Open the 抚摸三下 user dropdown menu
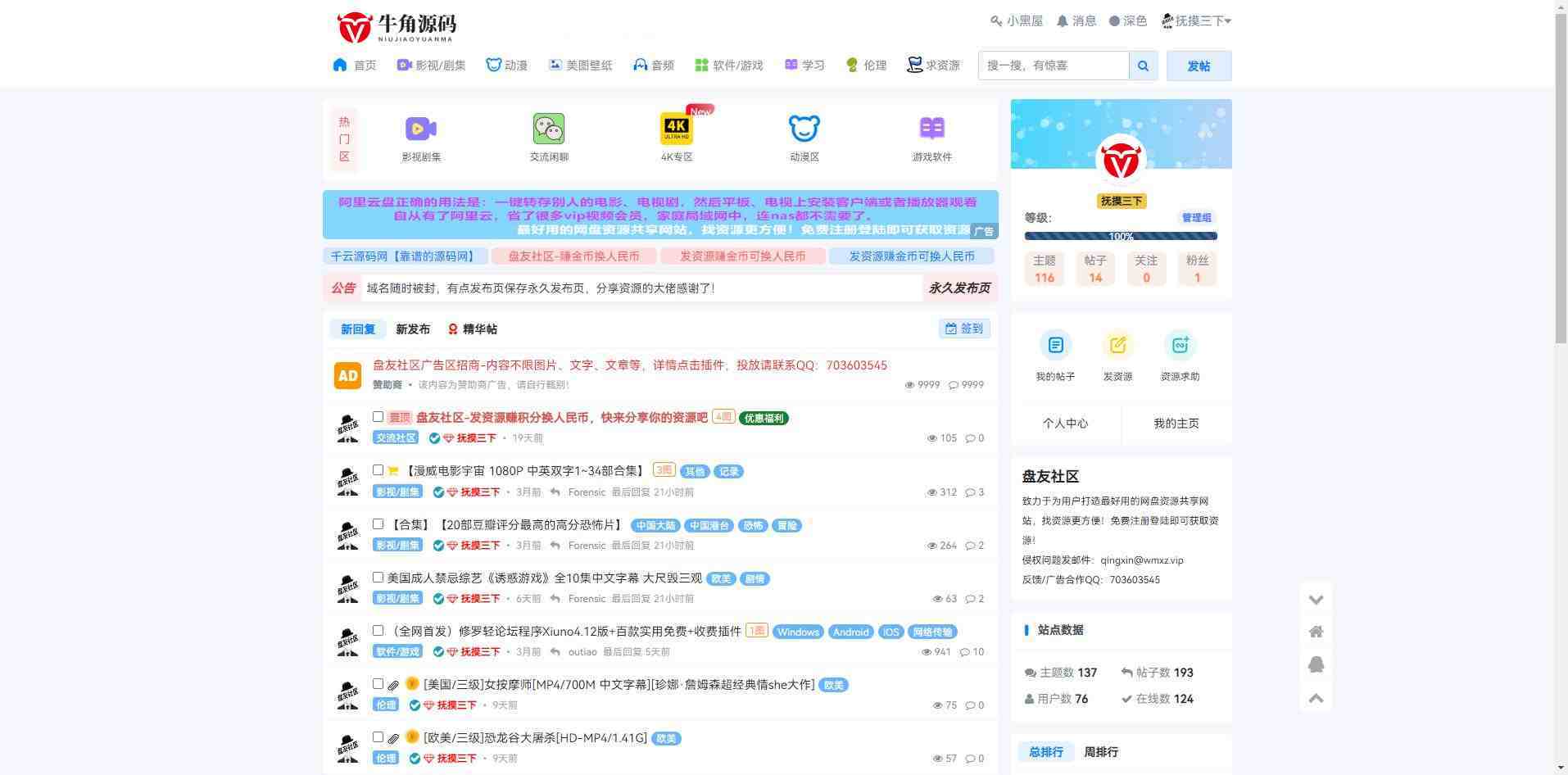This screenshot has height=775, width=1568. [1196, 21]
